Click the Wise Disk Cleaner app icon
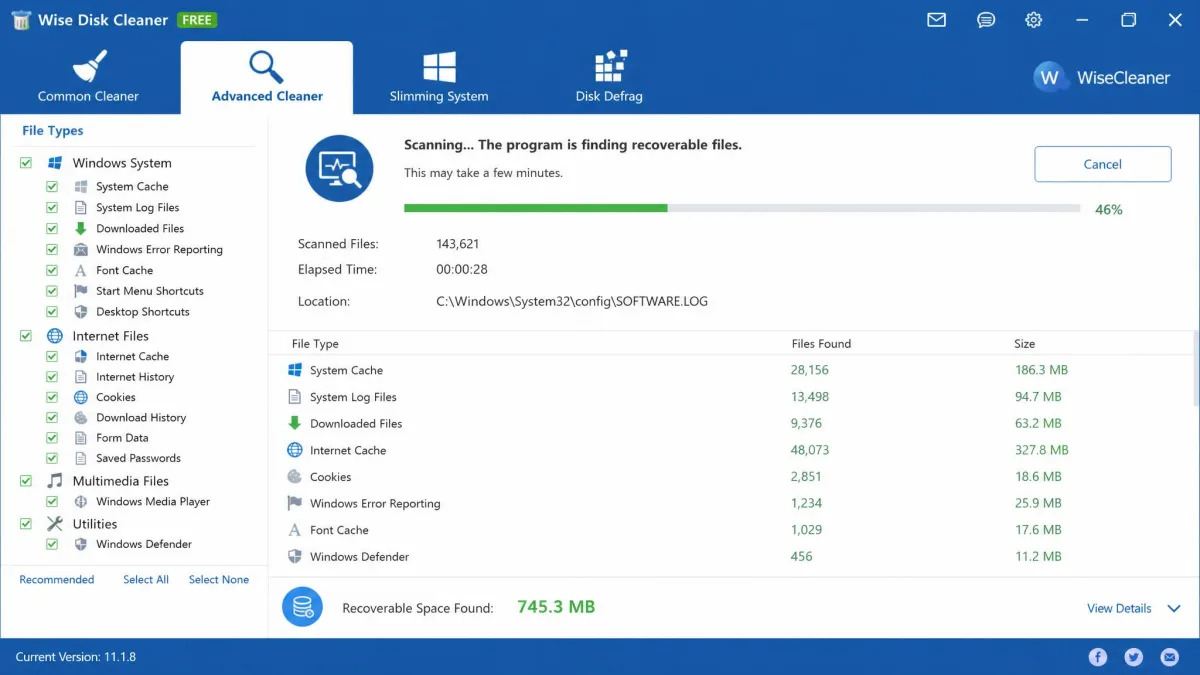Image resolution: width=1200 pixels, height=675 pixels. pyautogui.click(x=21, y=20)
